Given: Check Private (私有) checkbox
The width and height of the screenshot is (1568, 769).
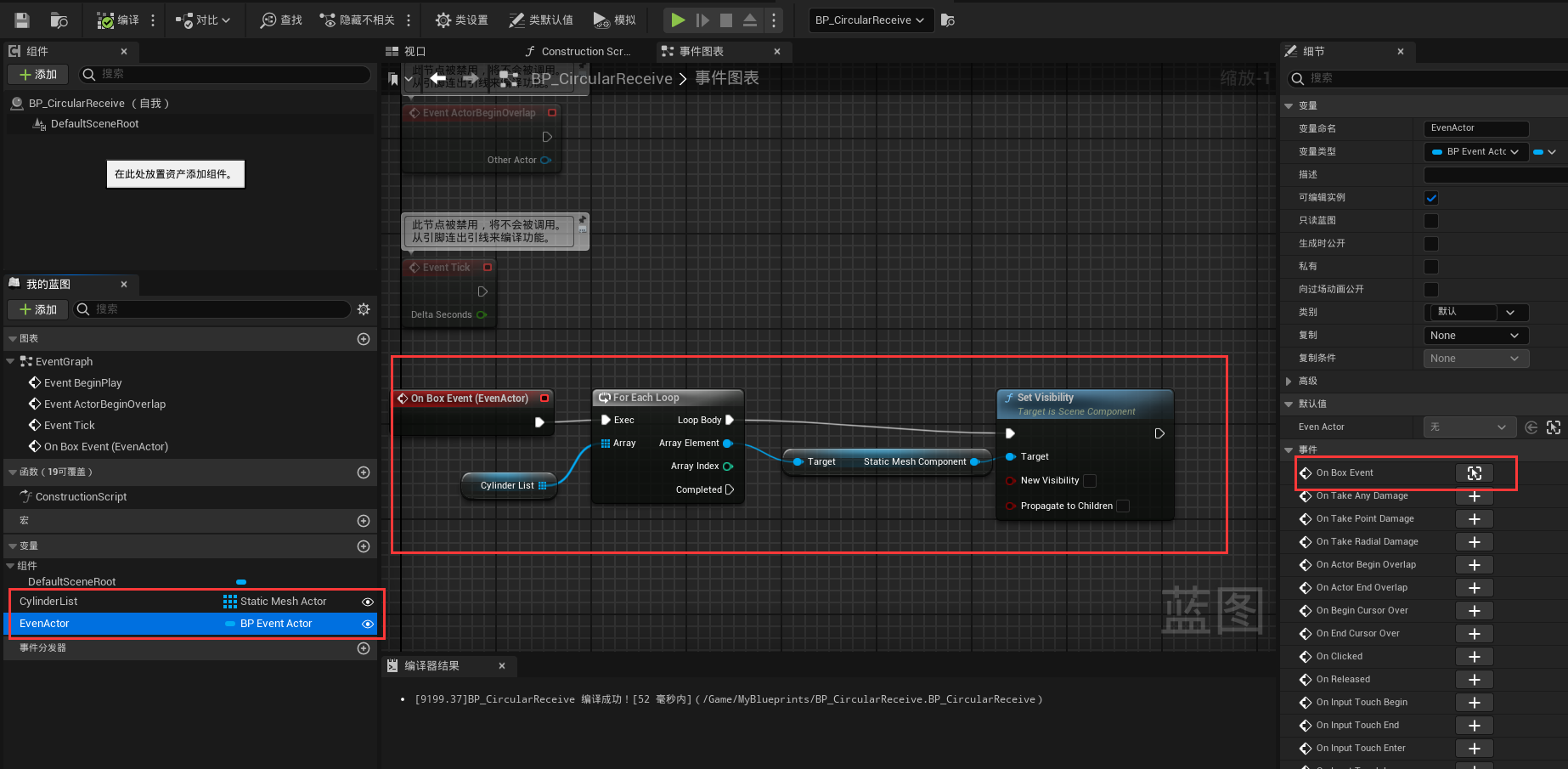Looking at the screenshot, I should point(1431,267).
